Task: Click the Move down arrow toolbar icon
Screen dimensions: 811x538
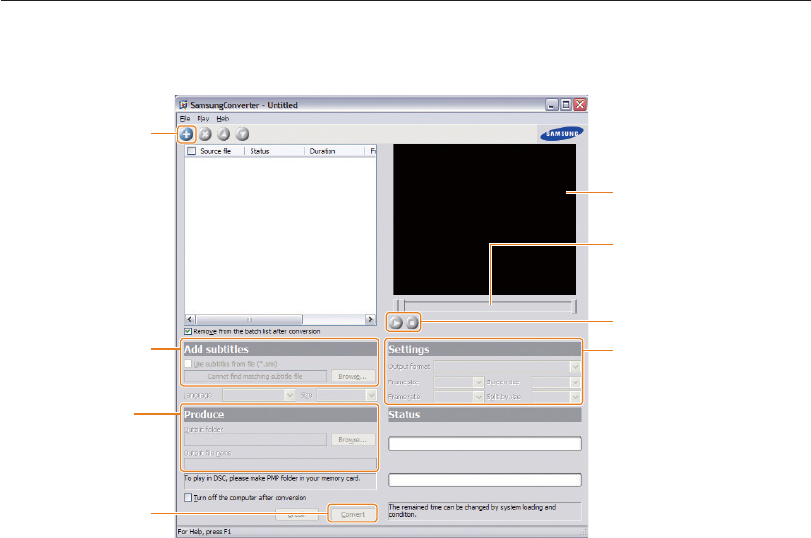Action: click(x=242, y=134)
